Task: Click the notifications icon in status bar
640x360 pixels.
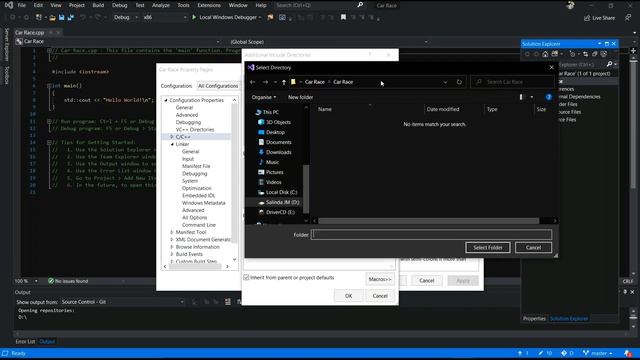Action: pos(627,353)
